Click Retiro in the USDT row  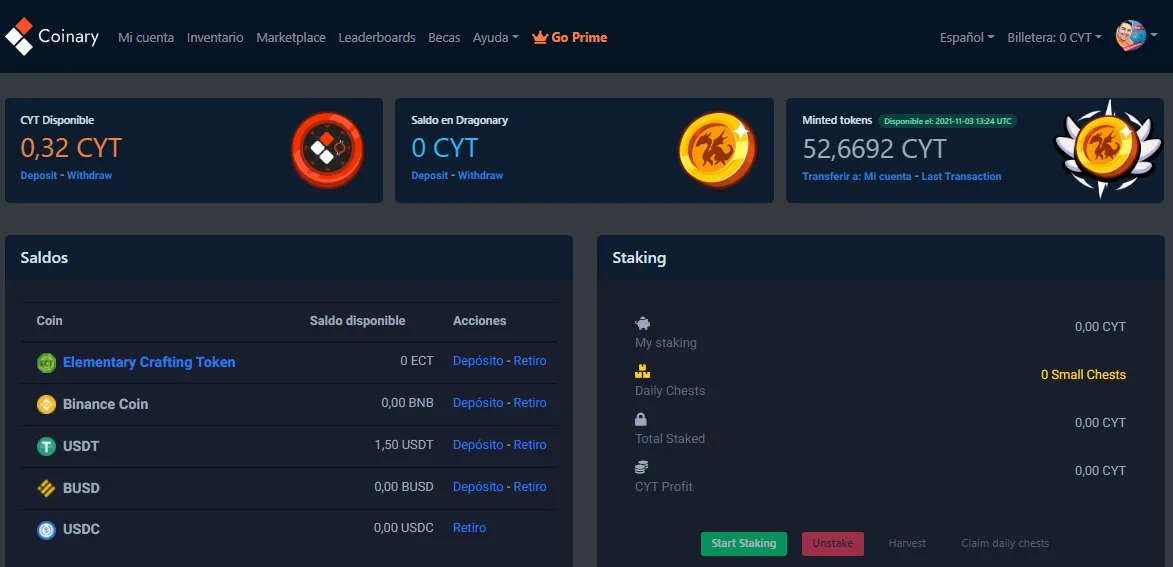point(530,444)
